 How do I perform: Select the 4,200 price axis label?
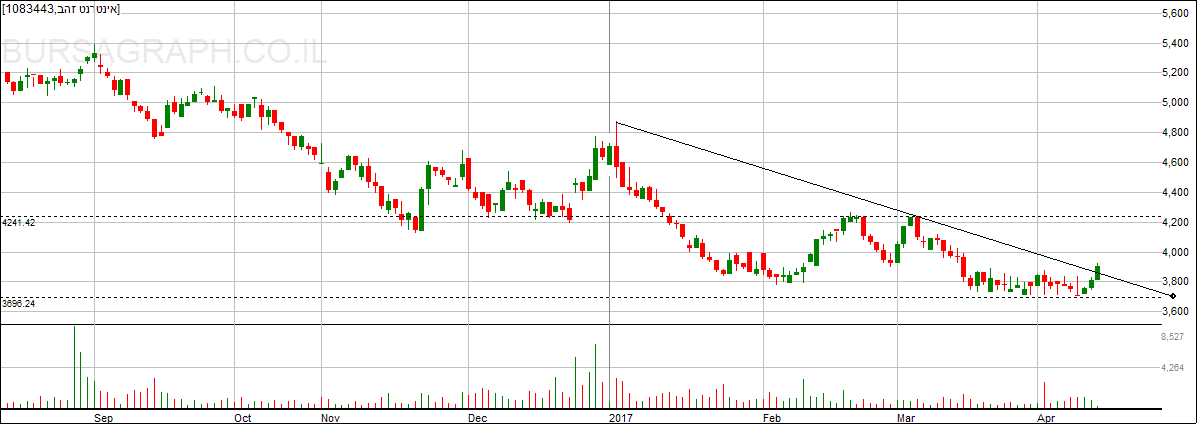coord(1176,223)
